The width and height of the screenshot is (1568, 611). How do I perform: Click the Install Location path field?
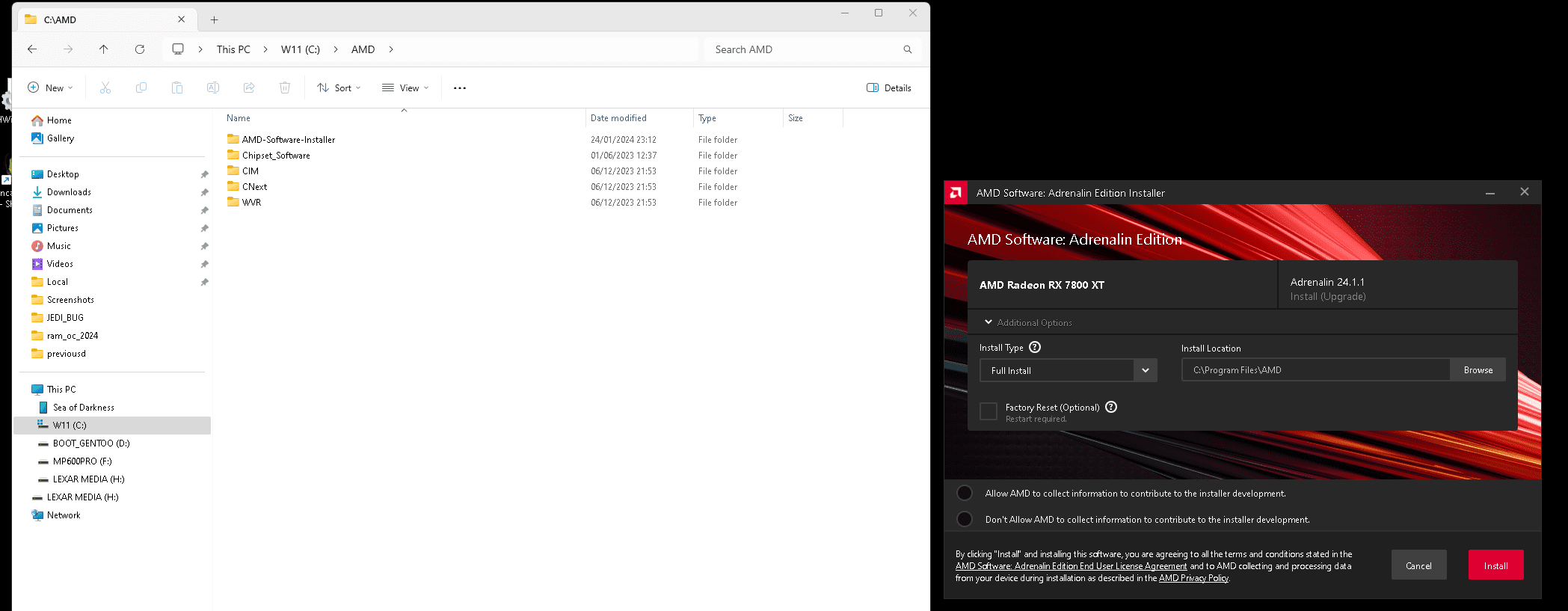(x=1316, y=370)
